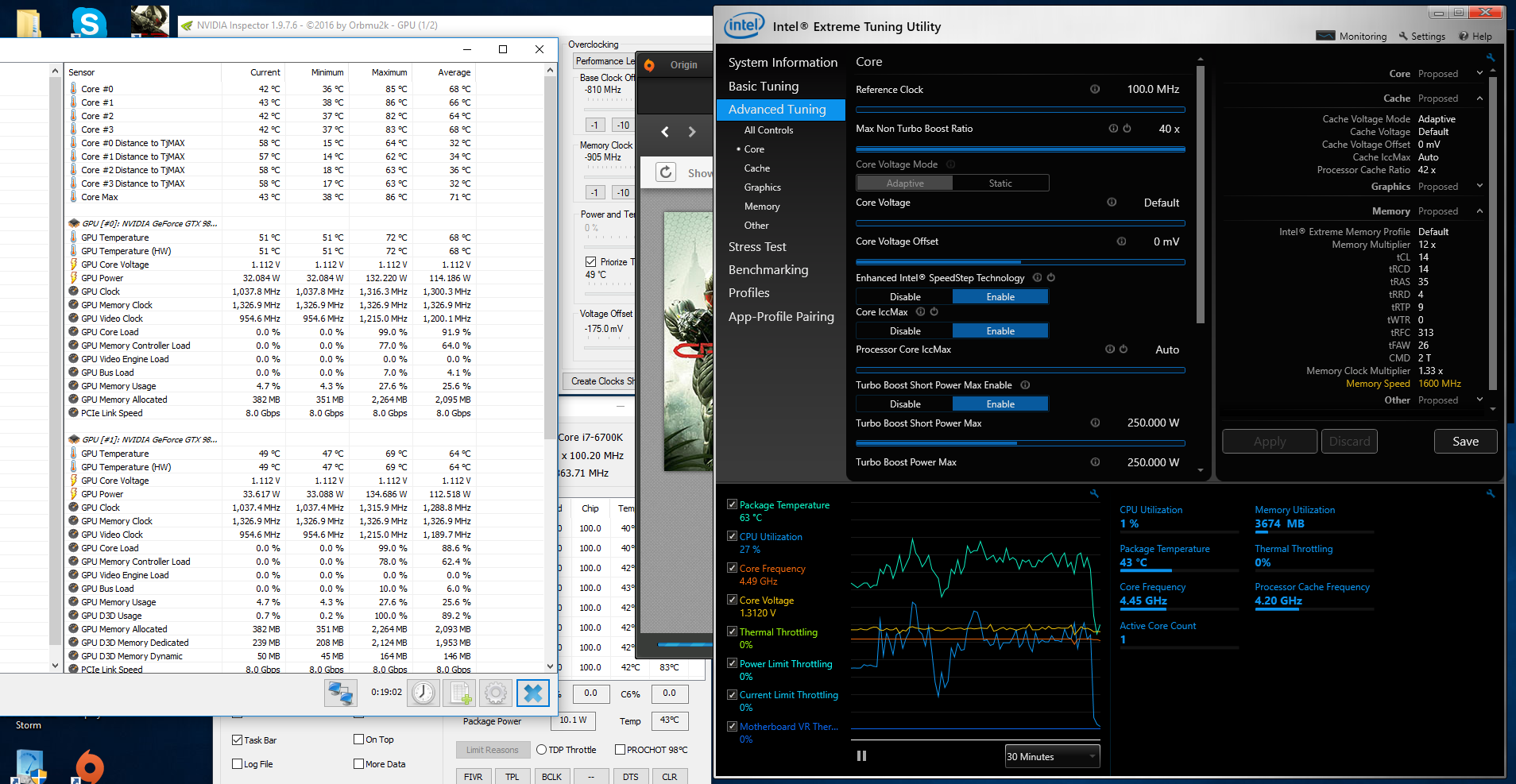Select Static core voltage mode
The width and height of the screenshot is (1516, 784).
(x=1000, y=183)
